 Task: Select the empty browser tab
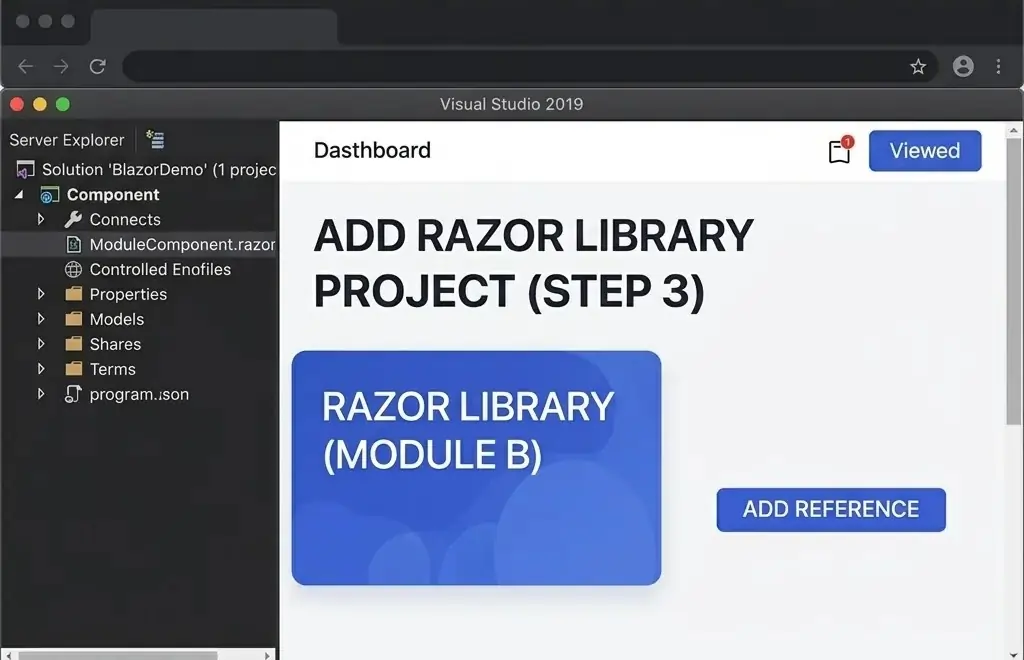(x=214, y=26)
